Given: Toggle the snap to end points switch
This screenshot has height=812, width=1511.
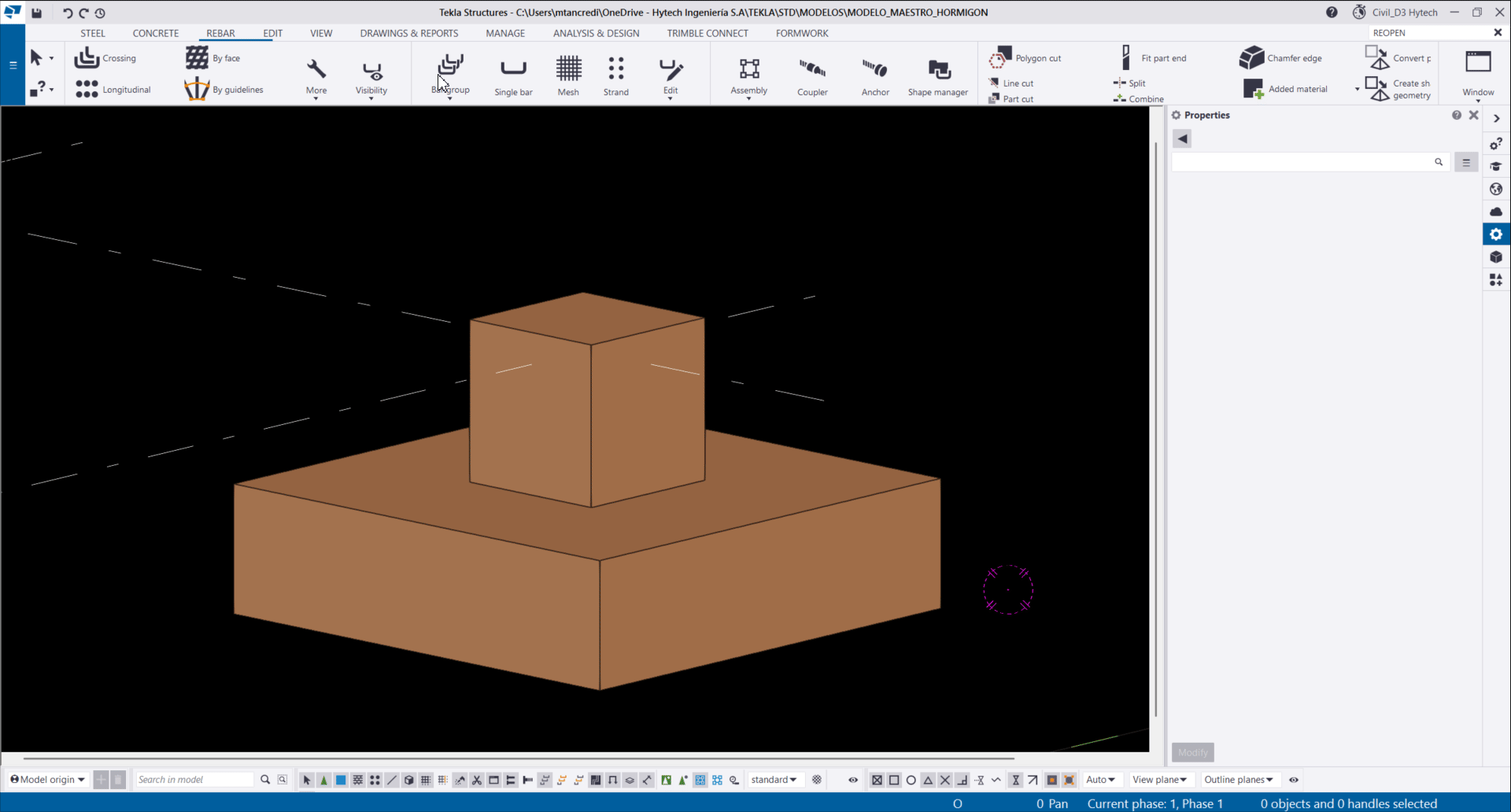Looking at the screenshot, I should click(x=894, y=780).
